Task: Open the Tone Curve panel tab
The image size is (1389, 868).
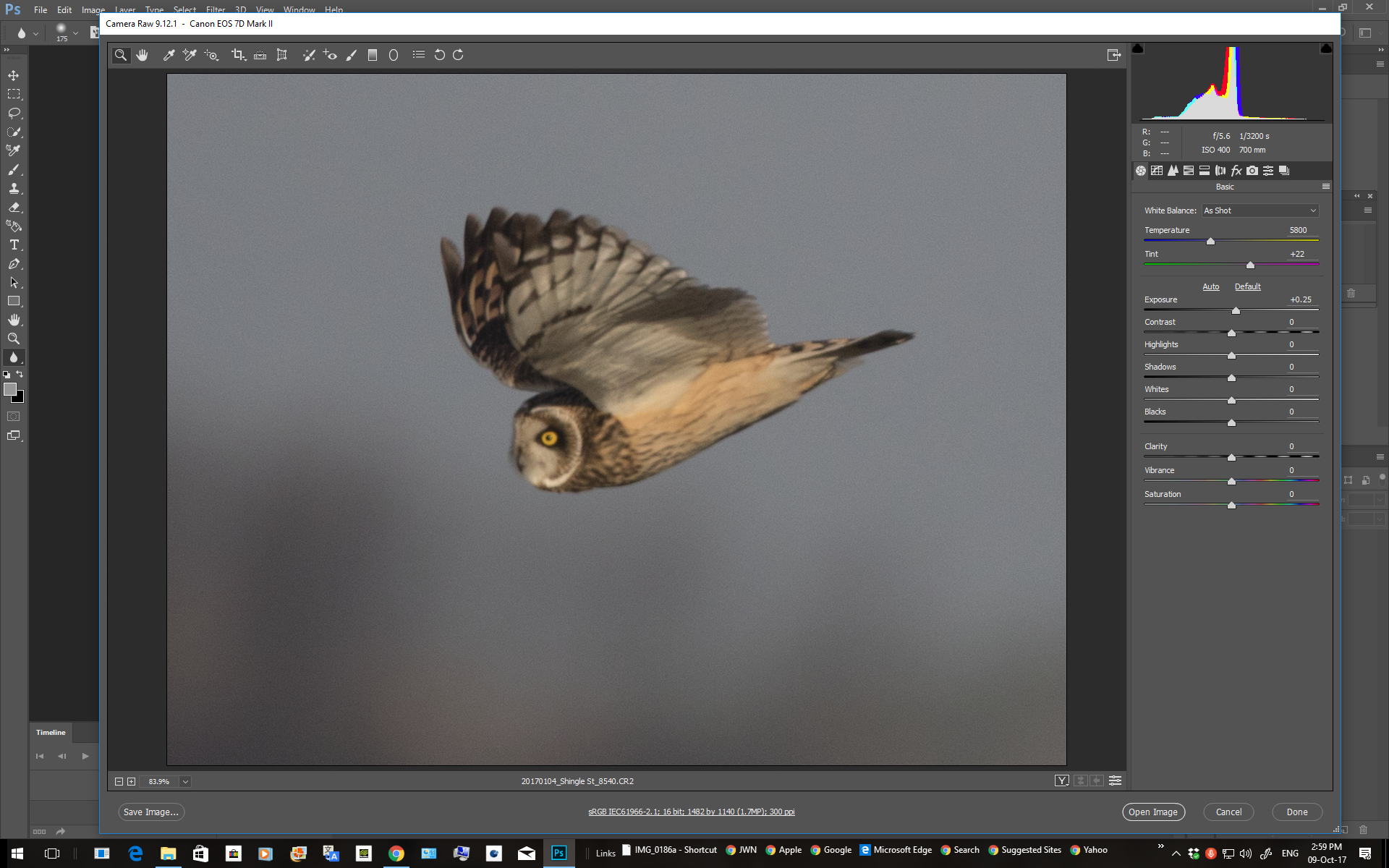Action: click(x=1157, y=171)
